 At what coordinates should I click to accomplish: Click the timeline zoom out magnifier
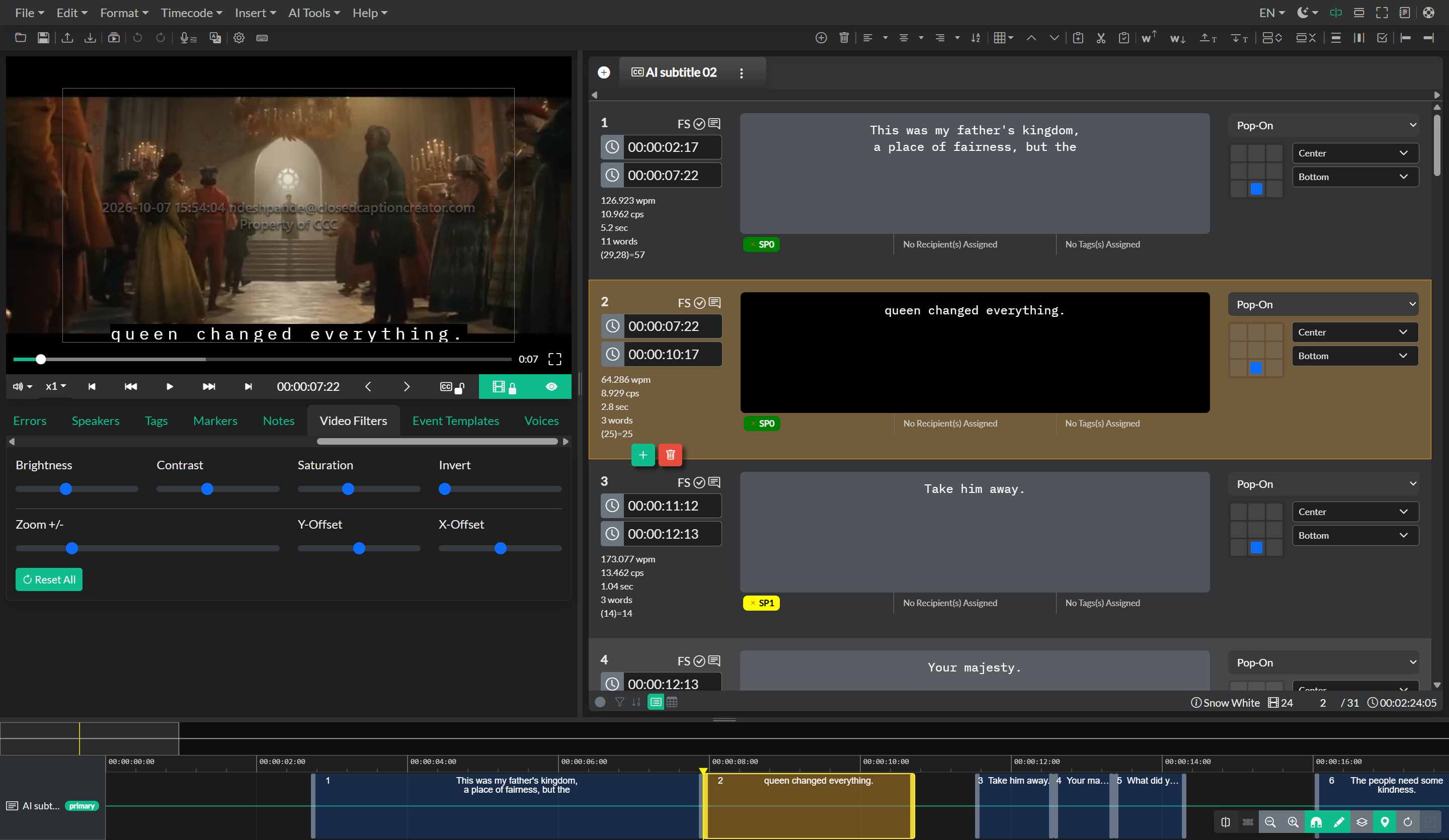pos(1271,822)
